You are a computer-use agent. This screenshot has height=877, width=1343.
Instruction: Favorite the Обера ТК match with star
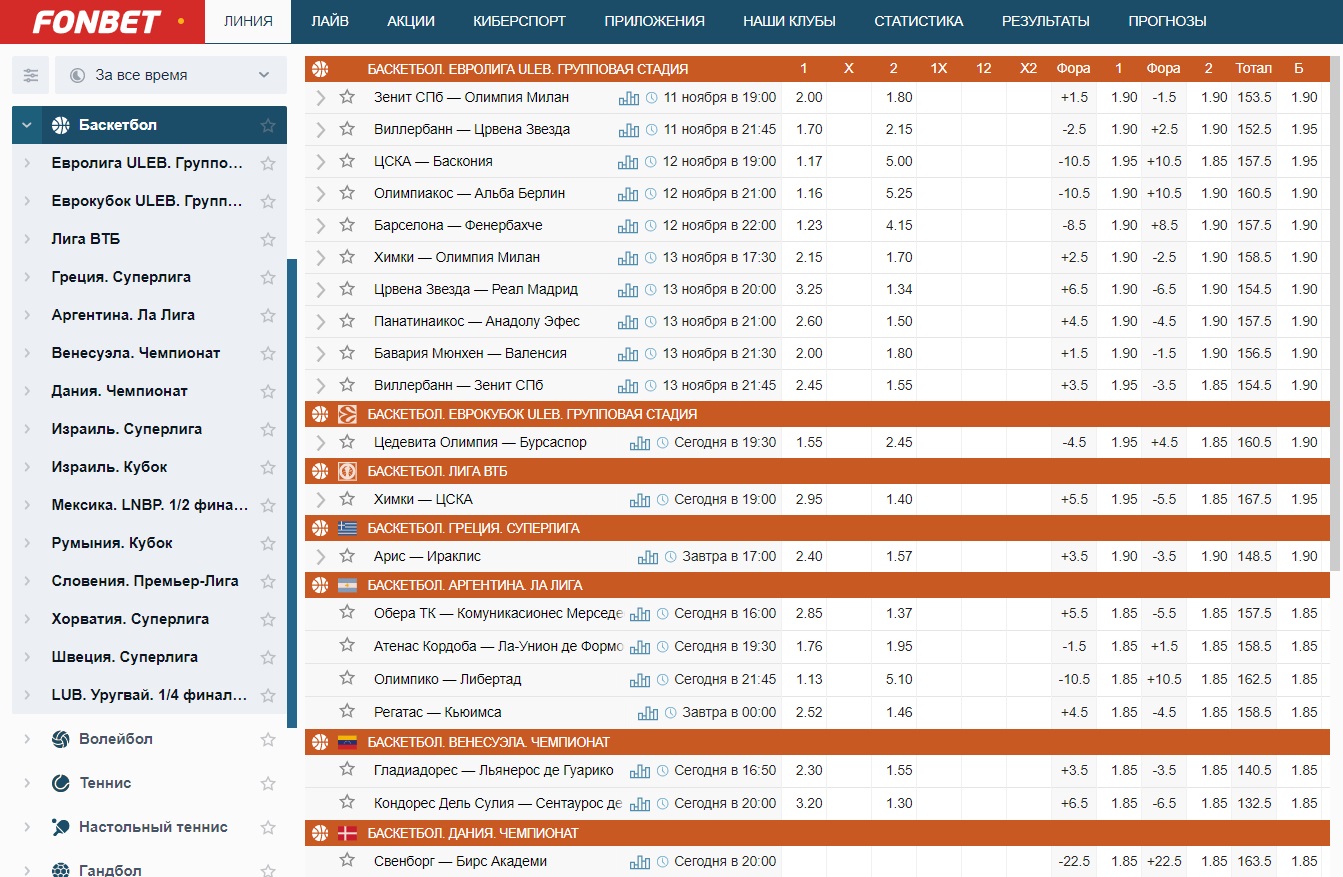click(347, 612)
